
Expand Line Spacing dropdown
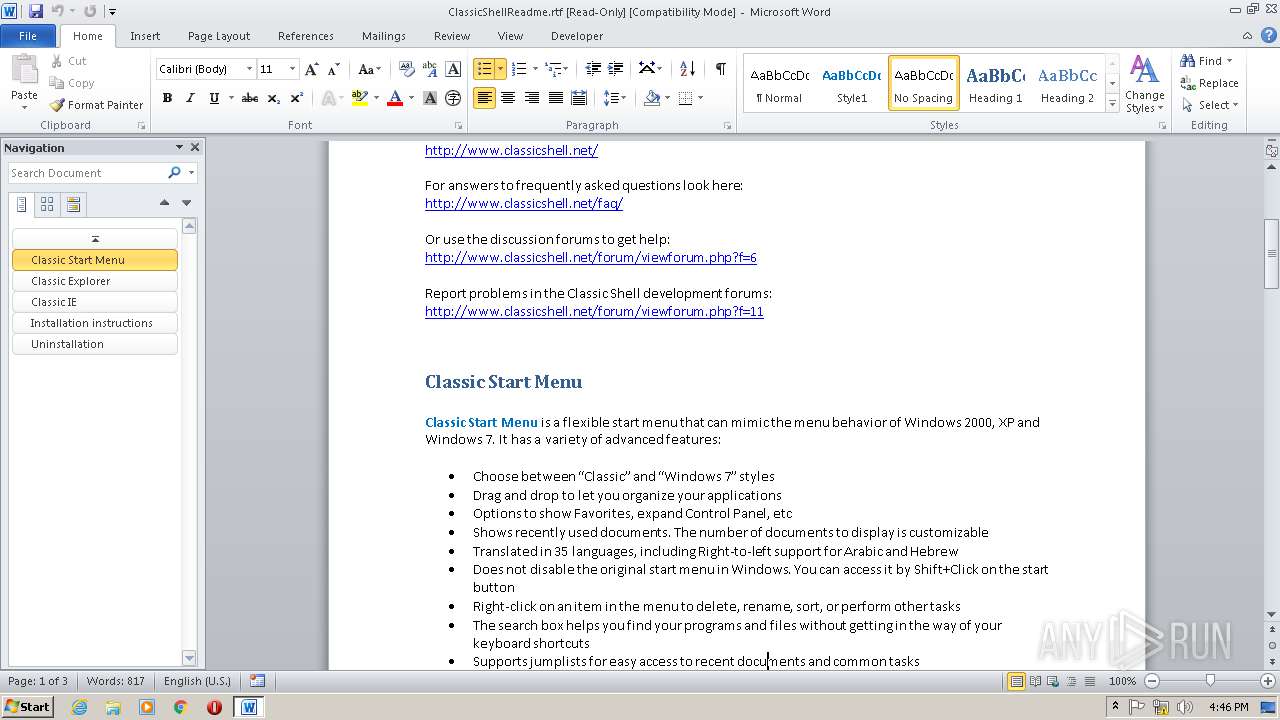pos(614,98)
